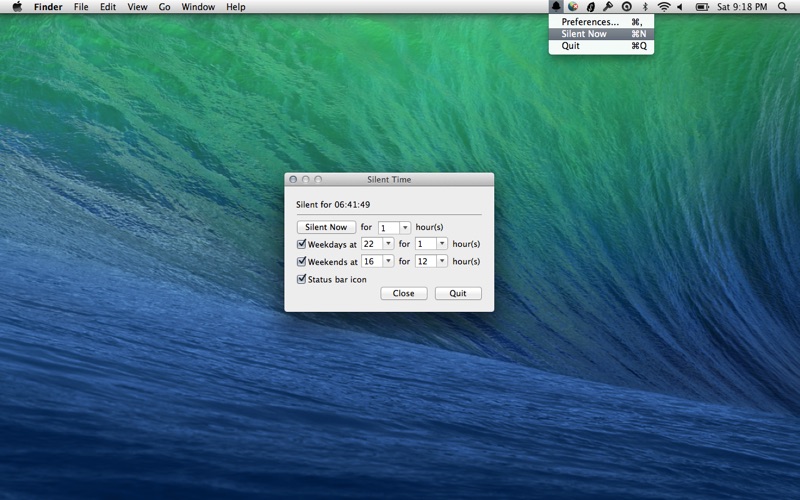
Task: Open the Finder menu
Action: [48, 7]
